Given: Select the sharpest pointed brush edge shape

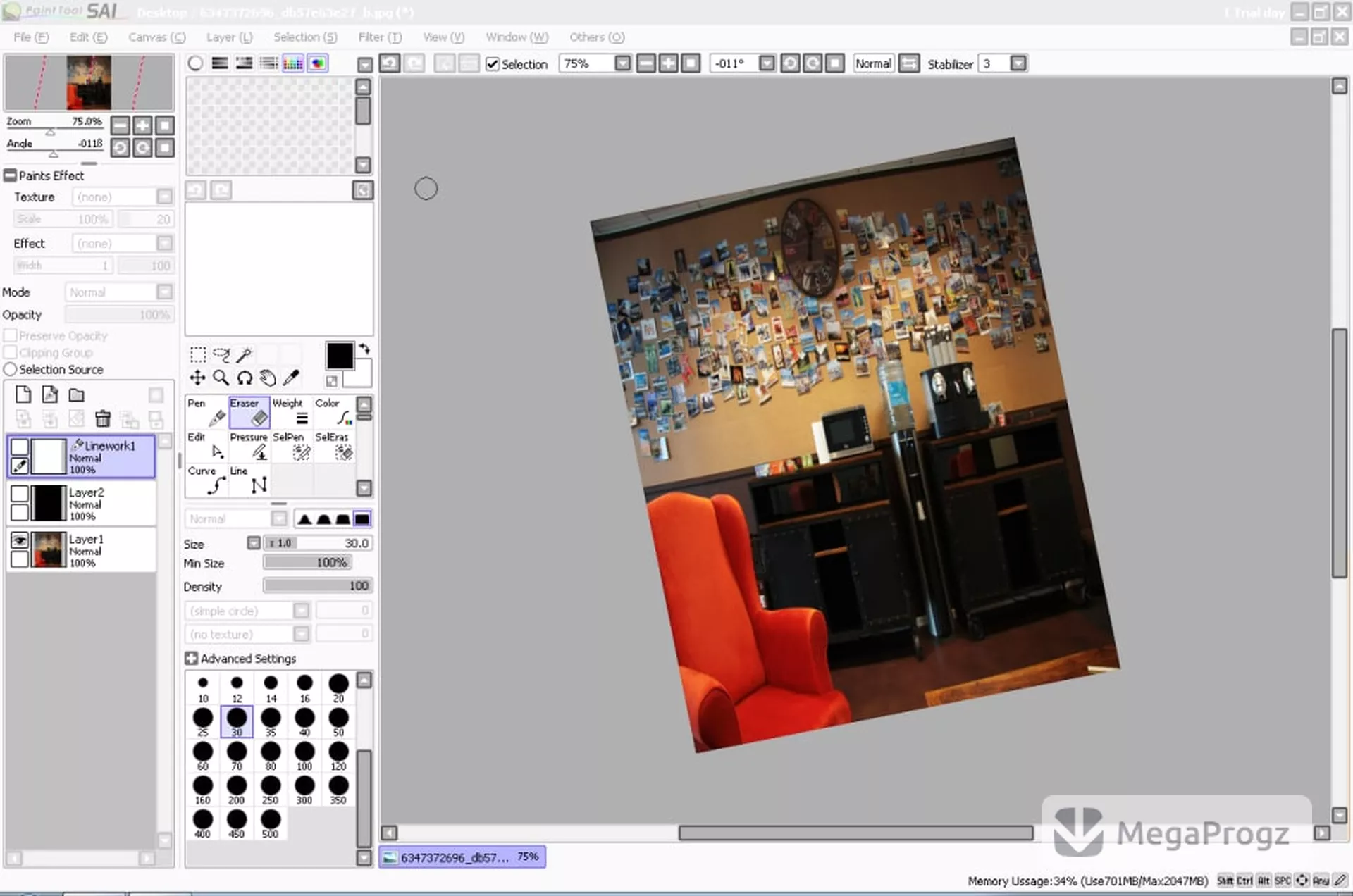Looking at the screenshot, I should pyautogui.click(x=304, y=519).
